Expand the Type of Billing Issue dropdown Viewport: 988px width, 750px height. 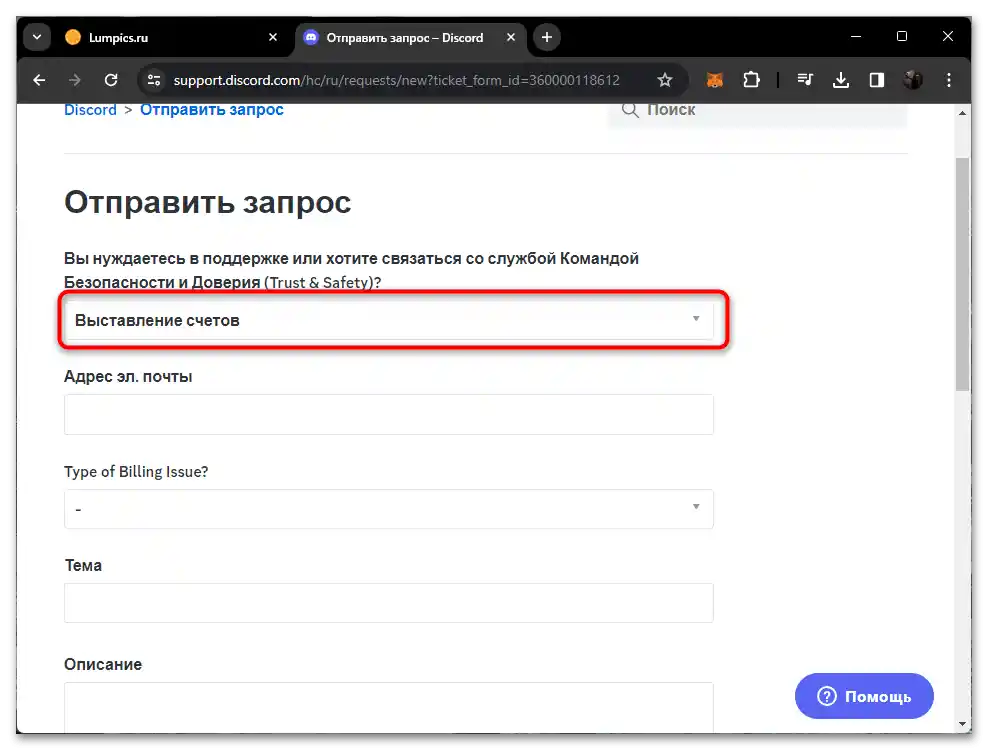389,509
